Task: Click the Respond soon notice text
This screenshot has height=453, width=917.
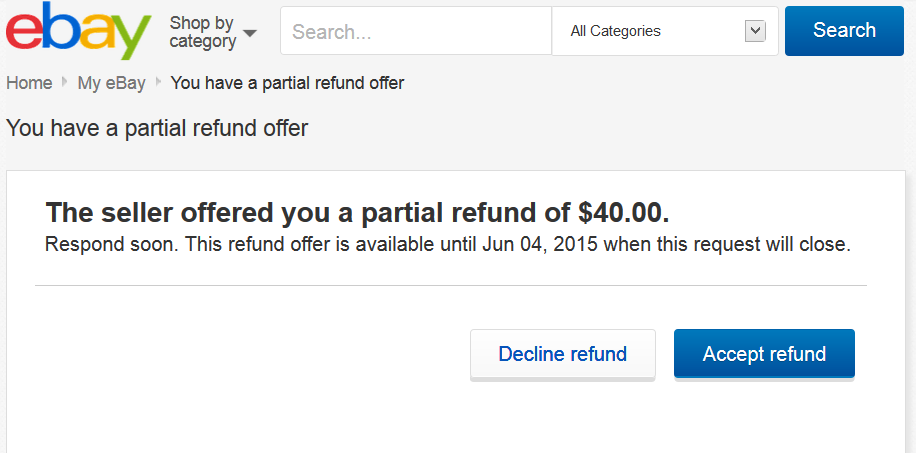Action: [447, 244]
